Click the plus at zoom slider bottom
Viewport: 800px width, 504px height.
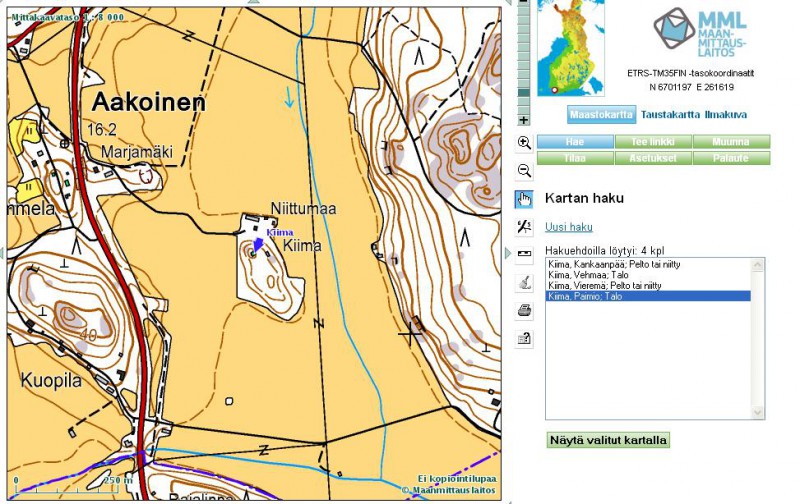click(524, 120)
